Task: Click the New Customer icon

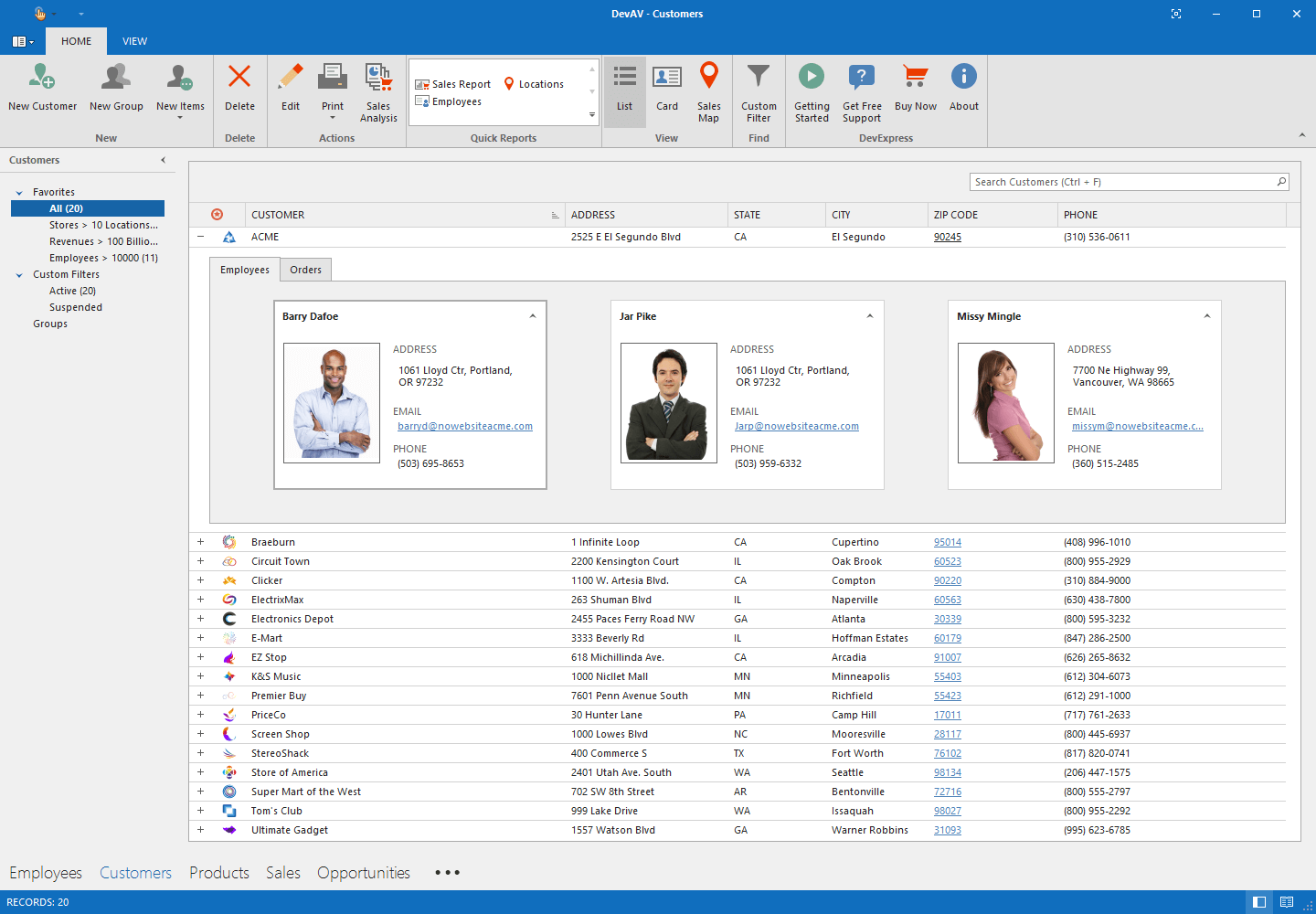Action: pos(42,78)
